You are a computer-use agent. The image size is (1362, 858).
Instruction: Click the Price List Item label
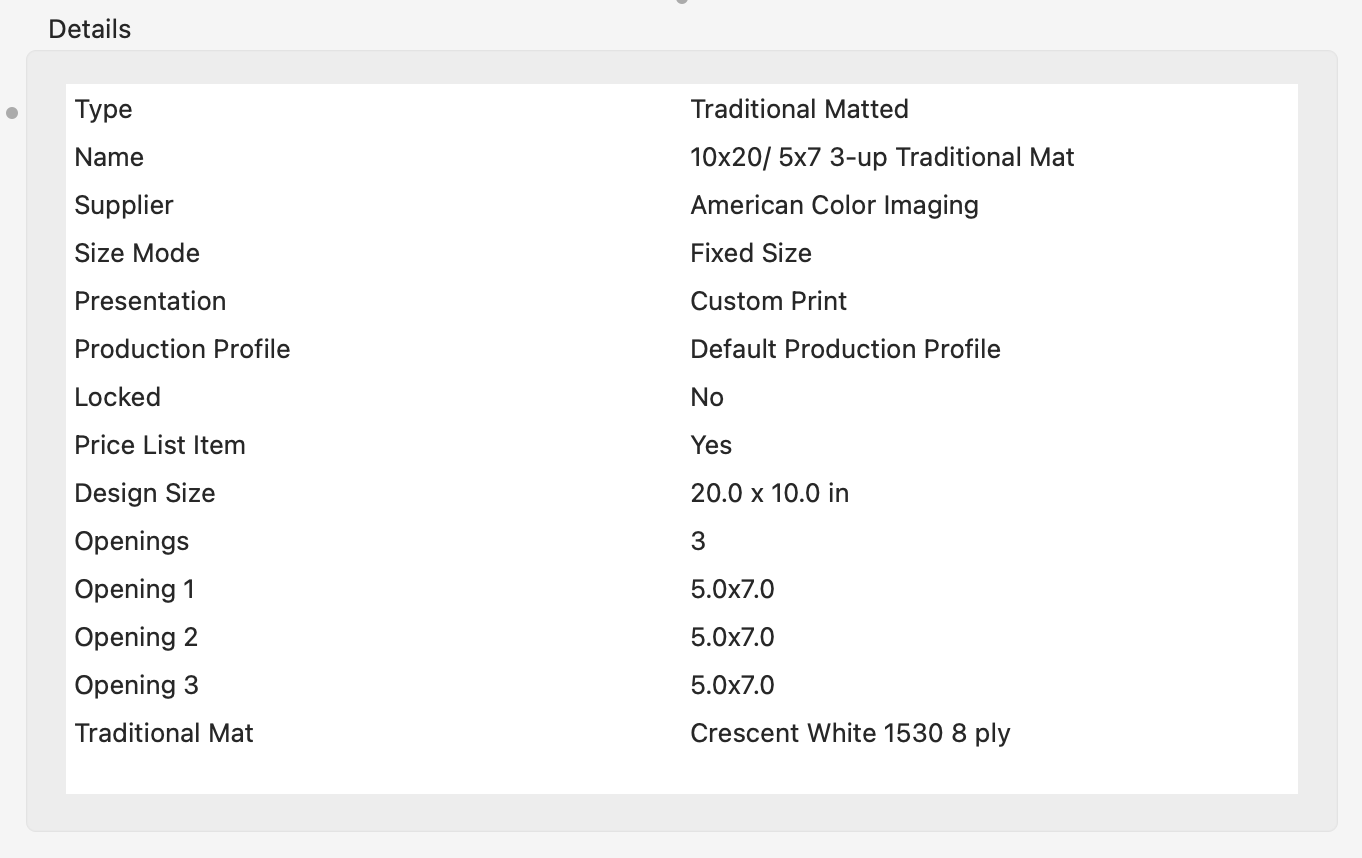160,445
